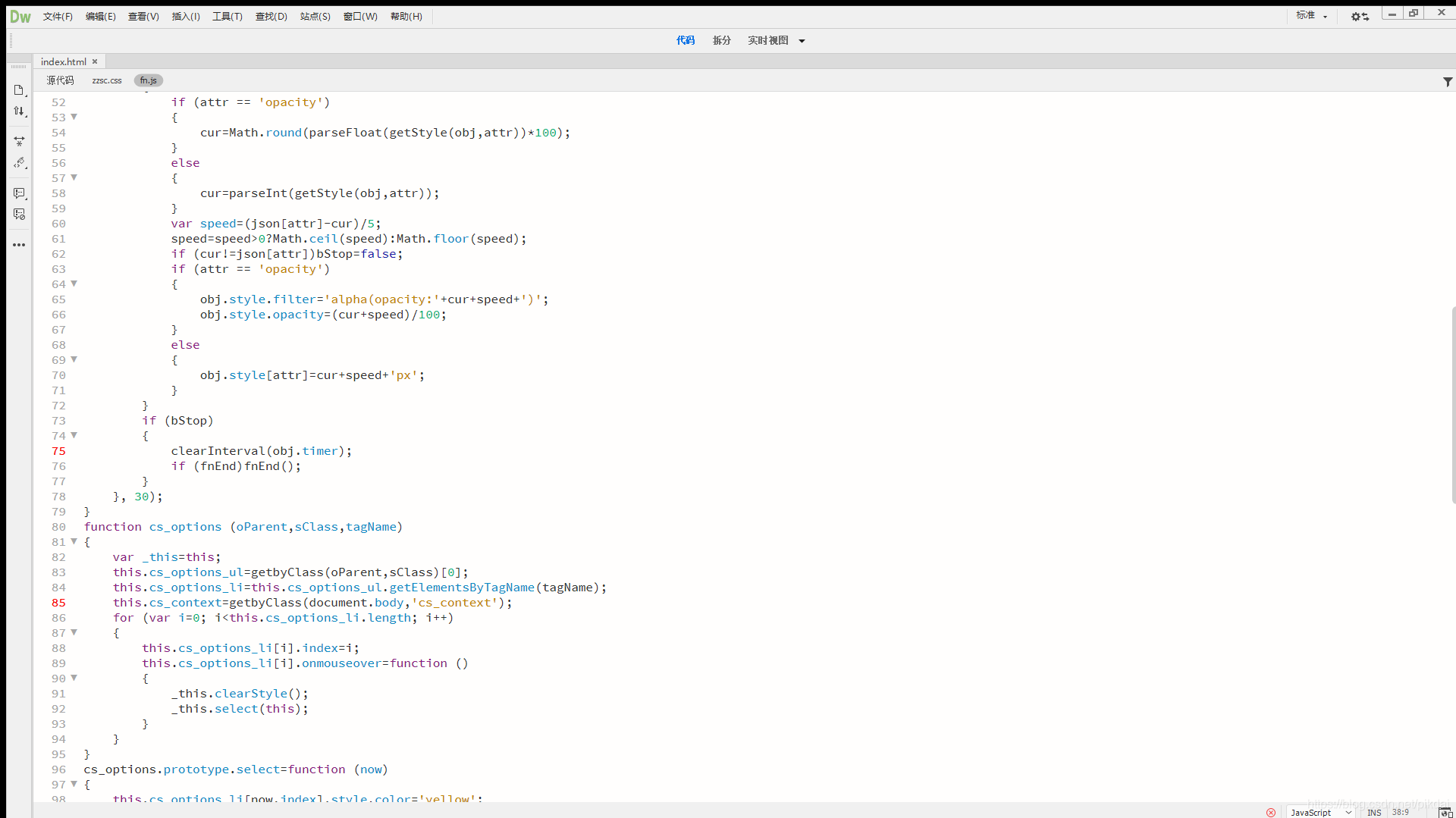Click red line number 85 in the gutter

pyautogui.click(x=59, y=603)
